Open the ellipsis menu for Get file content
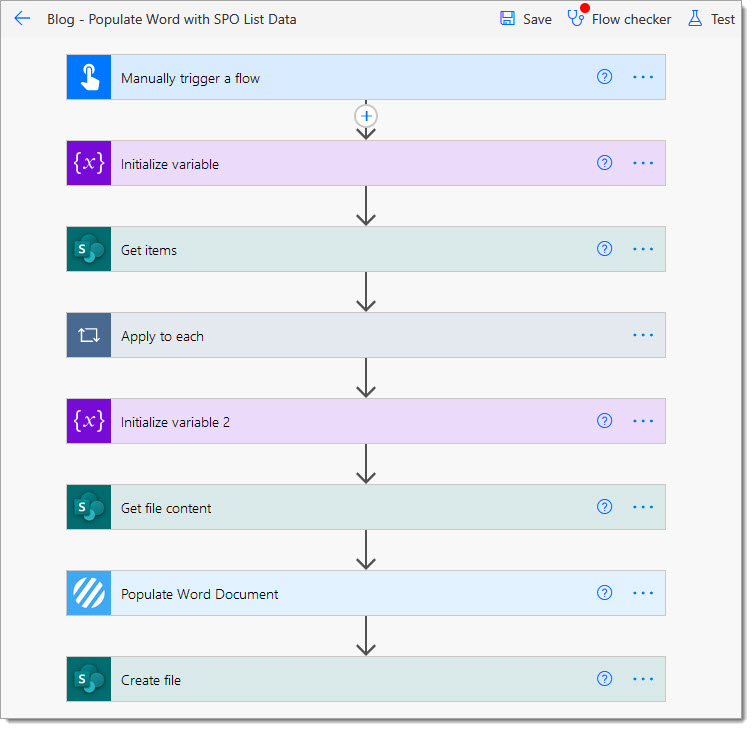This screenshot has width=752, height=729. 643,507
